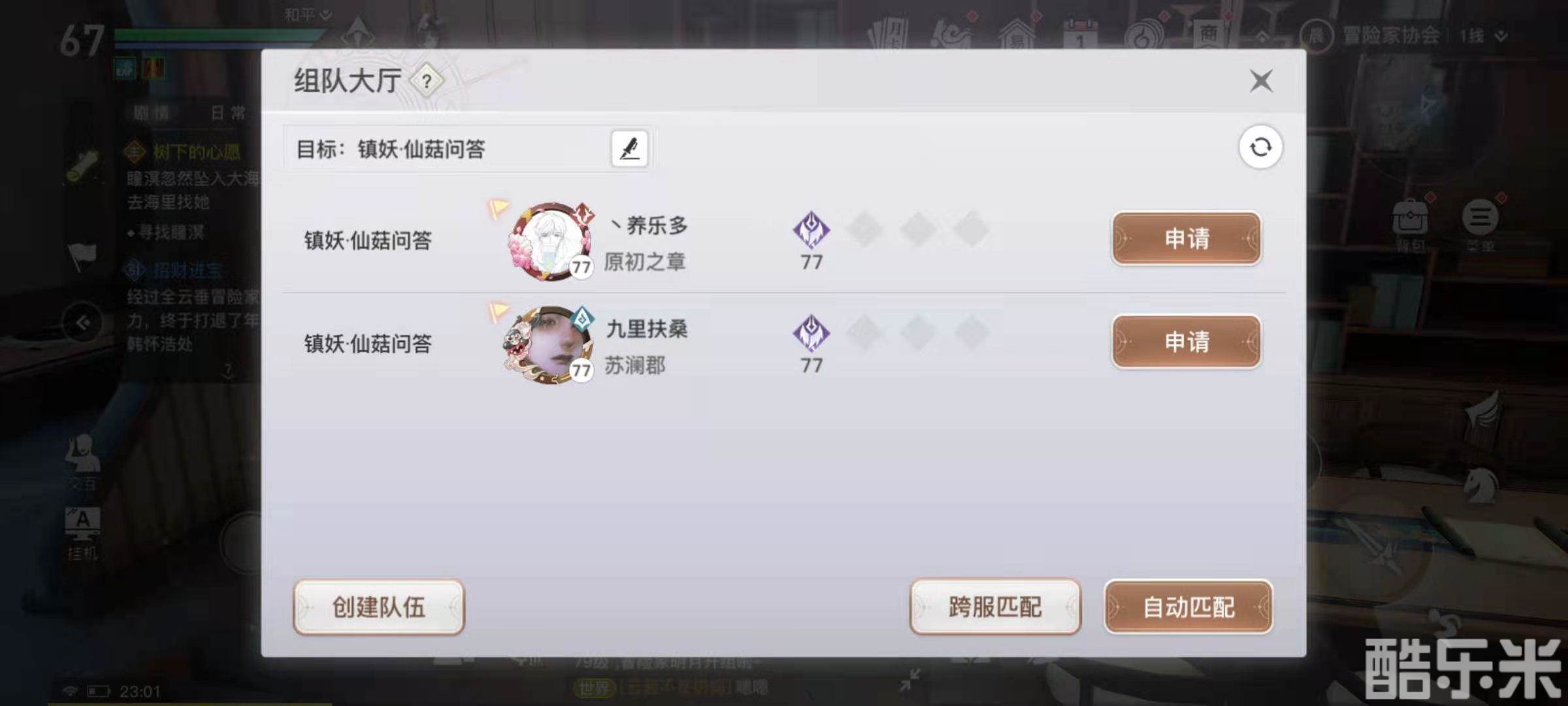Apply to join 养乐多's team

(1186, 239)
